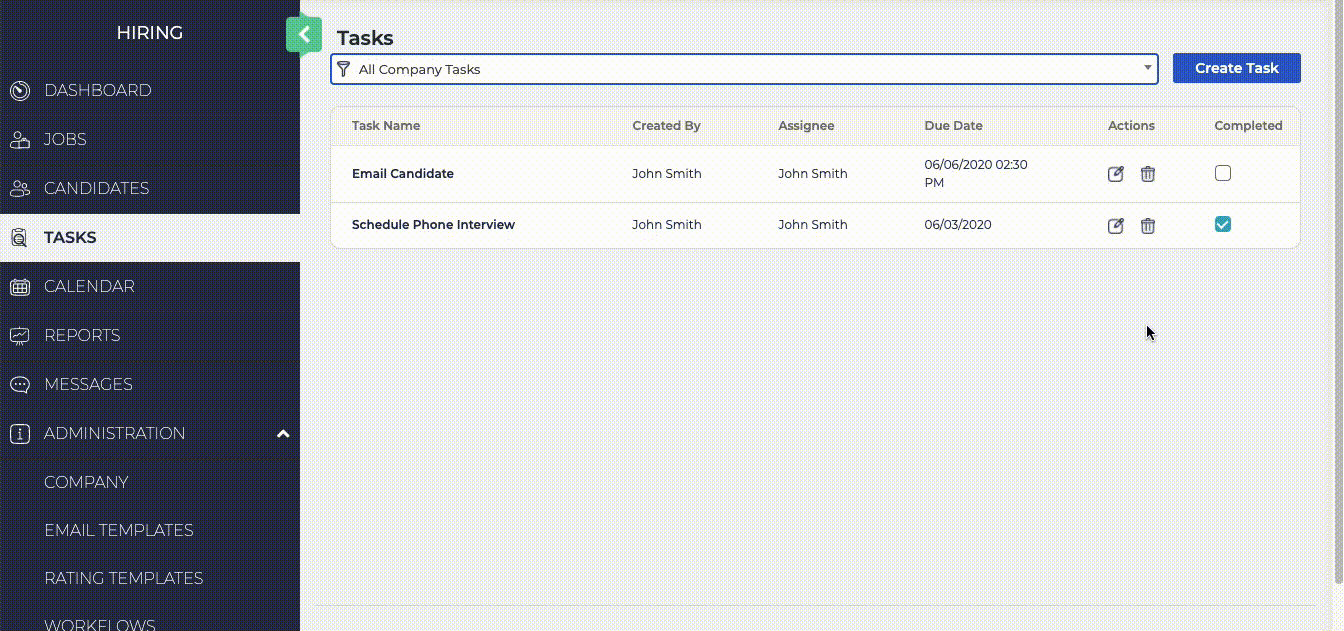
Task: Edit the Email Candidate task
Action: [1115, 173]
